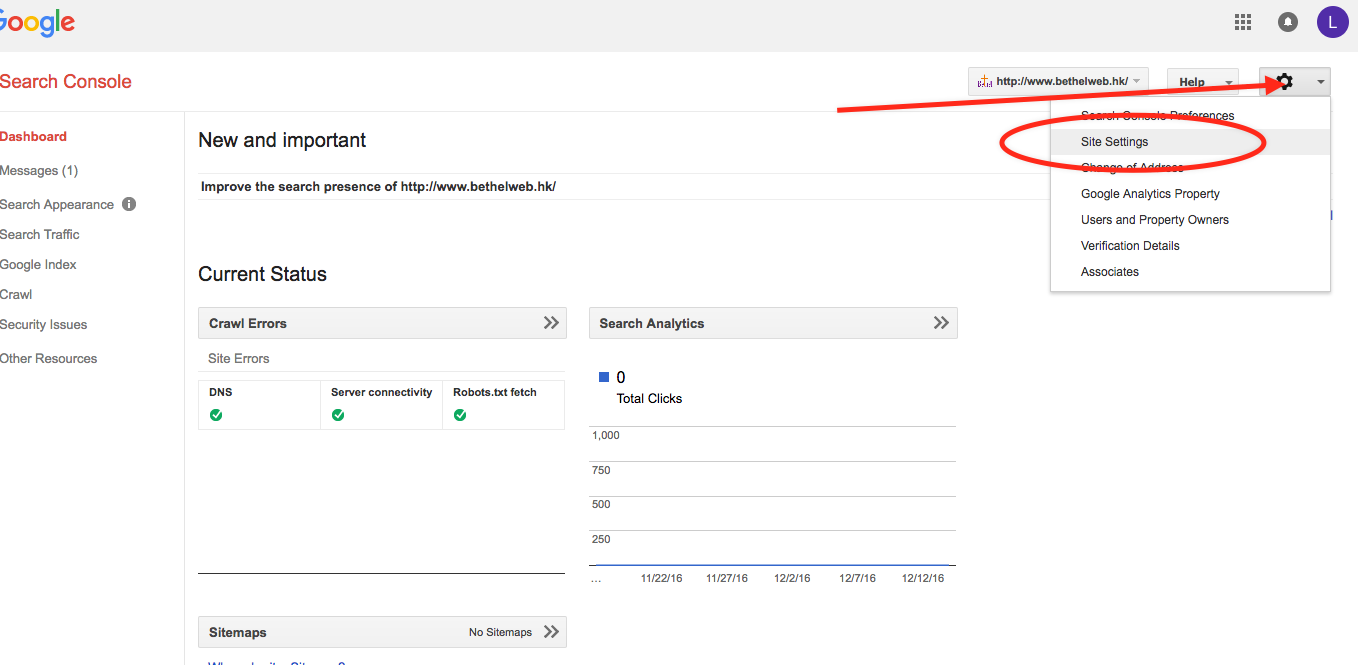Click the Crawl Errors panel header
The image size is (1358, 665).
pyautogui.click(x=382, y=323)
